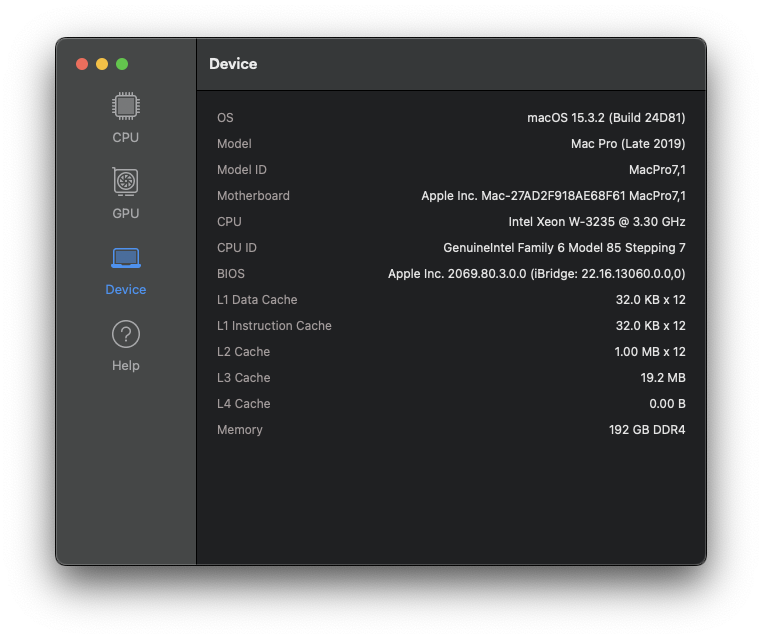The image size is (762, 639).
Task: Select the GenuineIntel CPU ID value
Action: click(564, 248)
